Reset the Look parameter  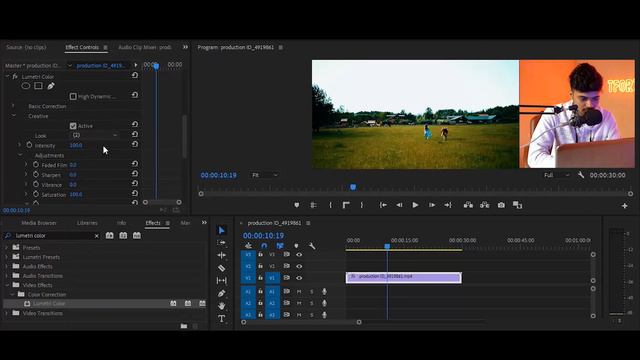tap(135, 134)
